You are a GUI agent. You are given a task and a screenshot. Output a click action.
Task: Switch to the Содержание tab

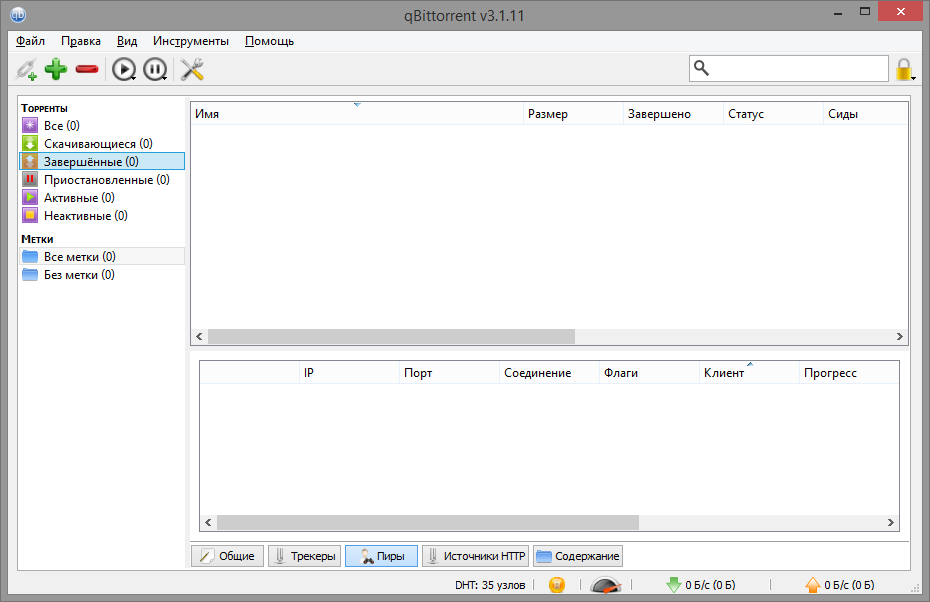pos(578,556)
